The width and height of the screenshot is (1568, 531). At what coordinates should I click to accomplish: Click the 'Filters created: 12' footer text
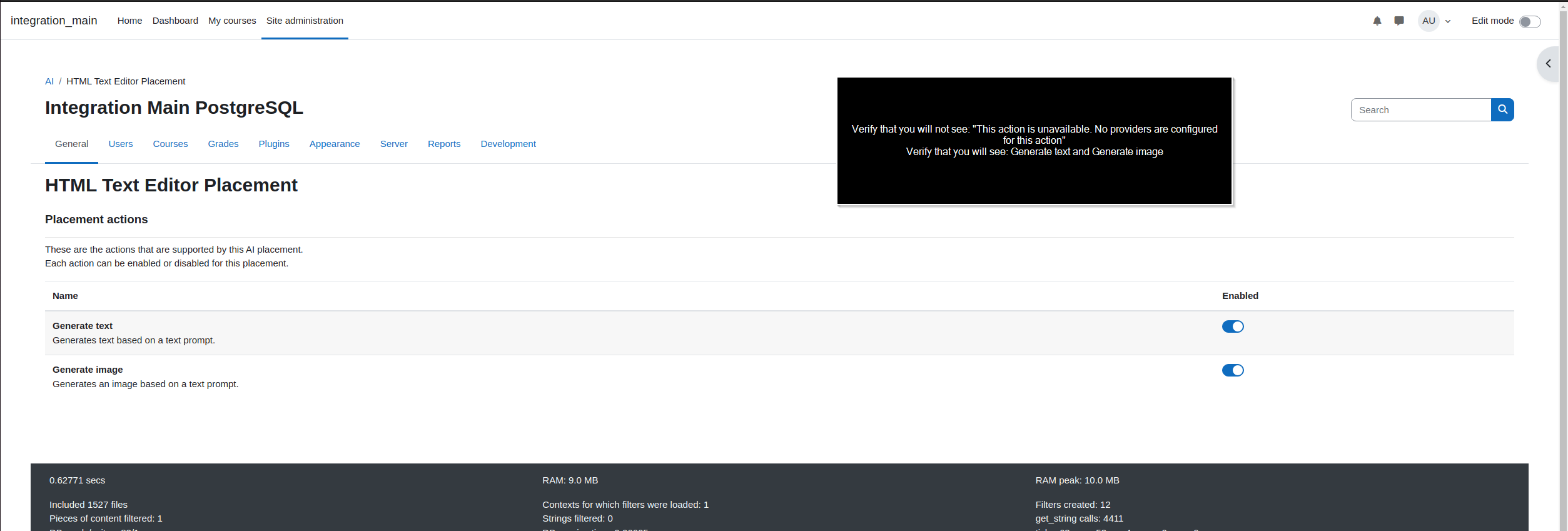tap(1073, 505)
